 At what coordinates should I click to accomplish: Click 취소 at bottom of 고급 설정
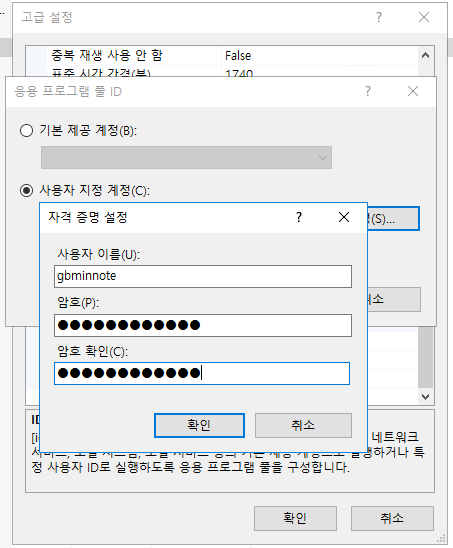pyautogui.click(x=392, y=518)
